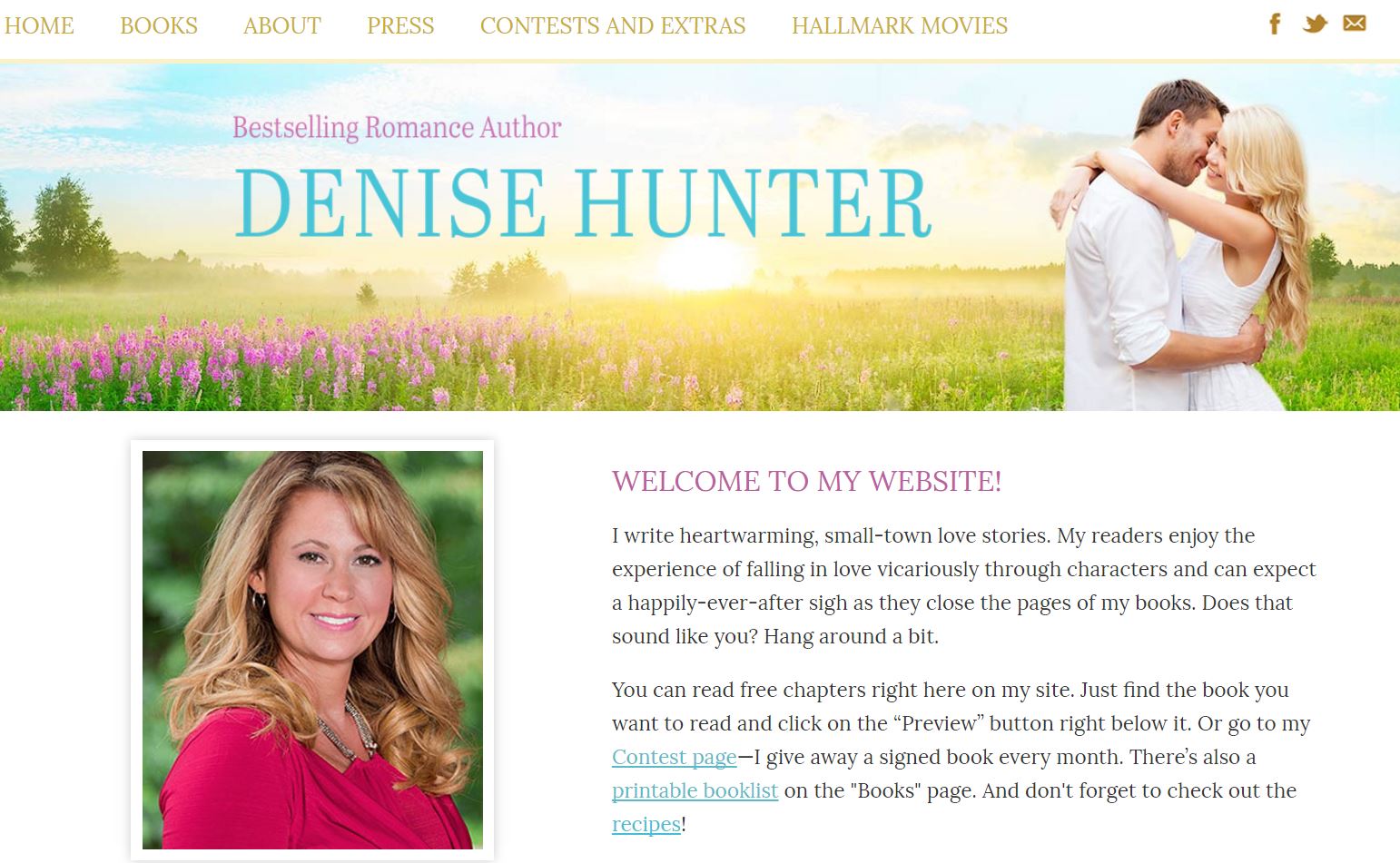Visit the HALLMARK MOVIES page
The height and width of the screenshot is (863, 1400).
point(900,25)
